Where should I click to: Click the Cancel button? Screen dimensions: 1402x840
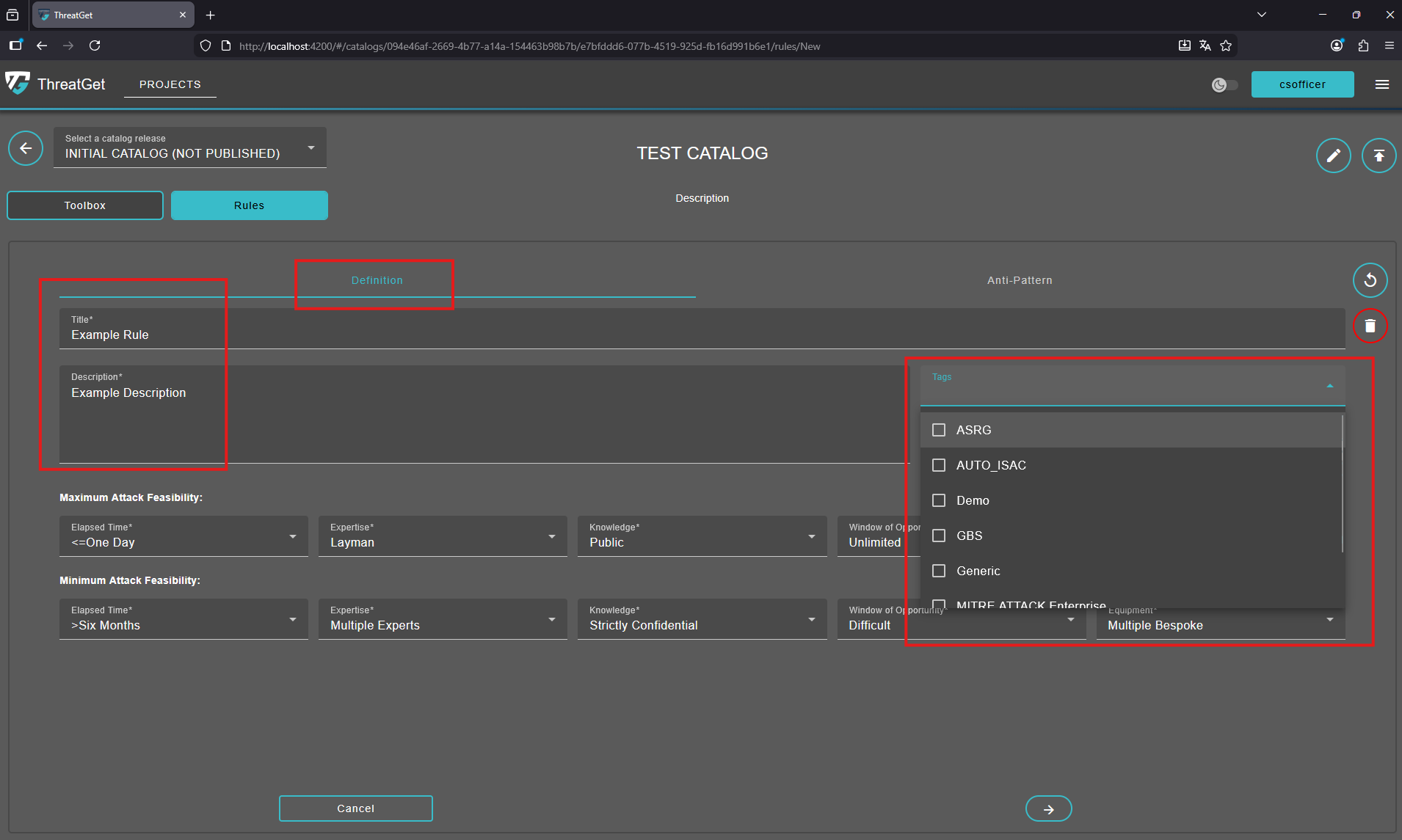(x=355, y=808)
